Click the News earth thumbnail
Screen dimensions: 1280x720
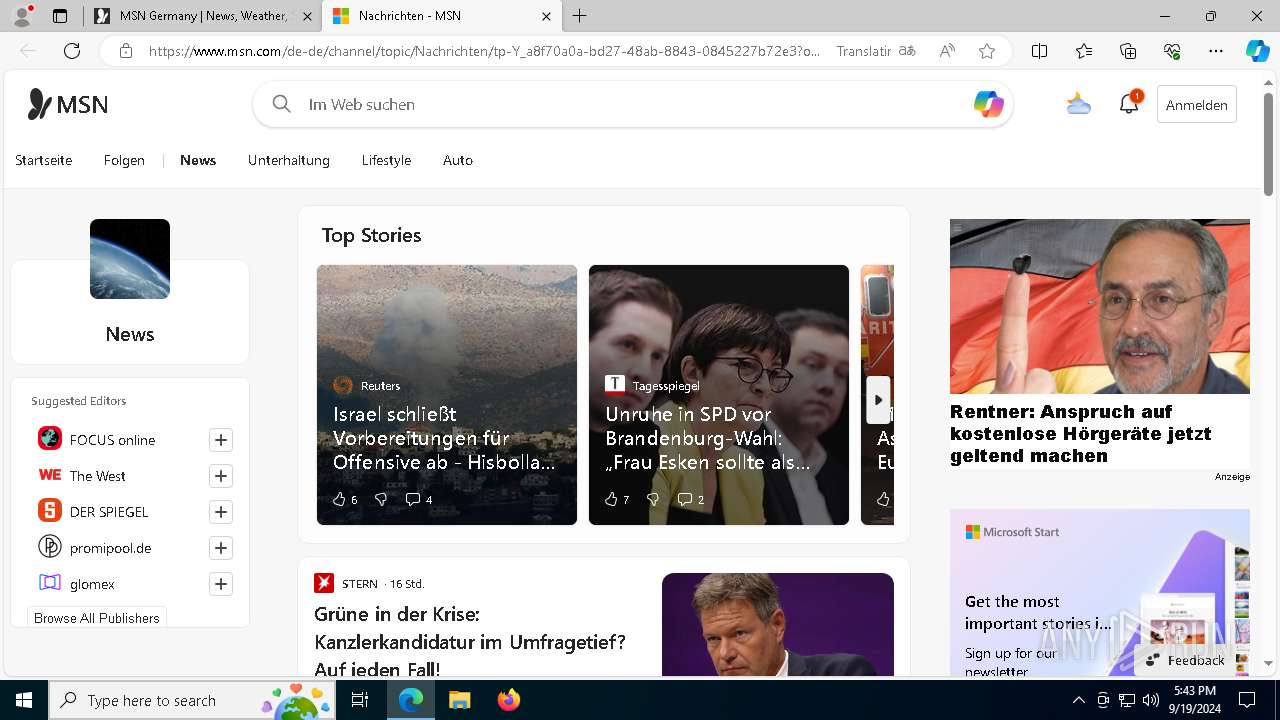click(130, 259)
